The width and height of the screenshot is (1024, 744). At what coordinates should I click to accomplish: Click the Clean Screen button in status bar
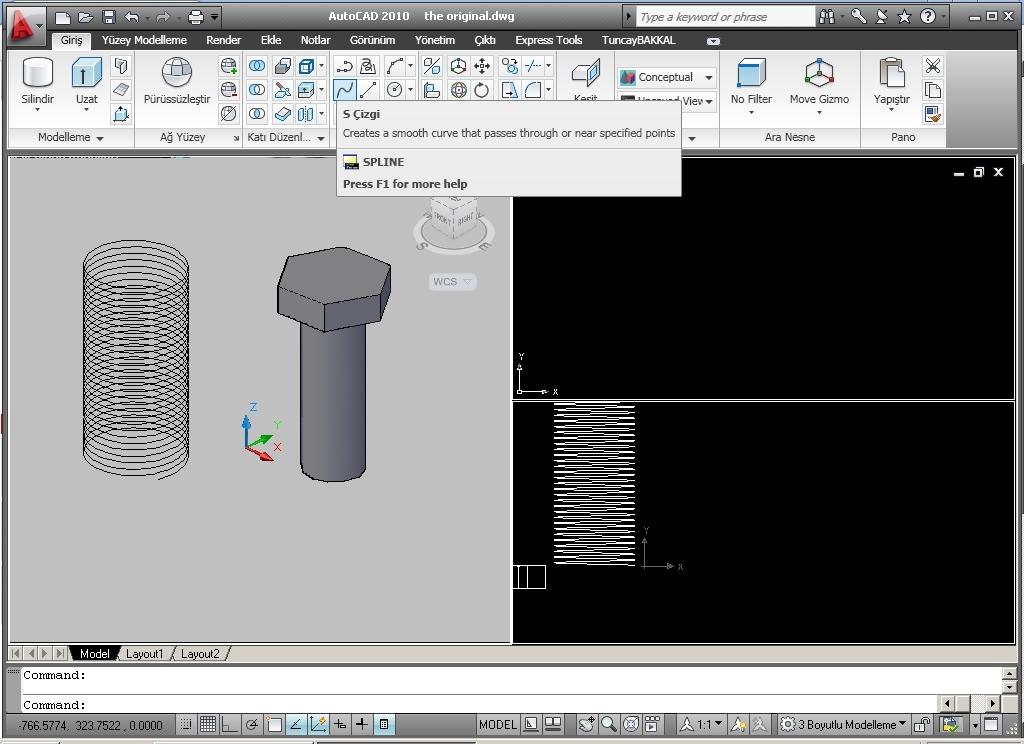point(991,724)
